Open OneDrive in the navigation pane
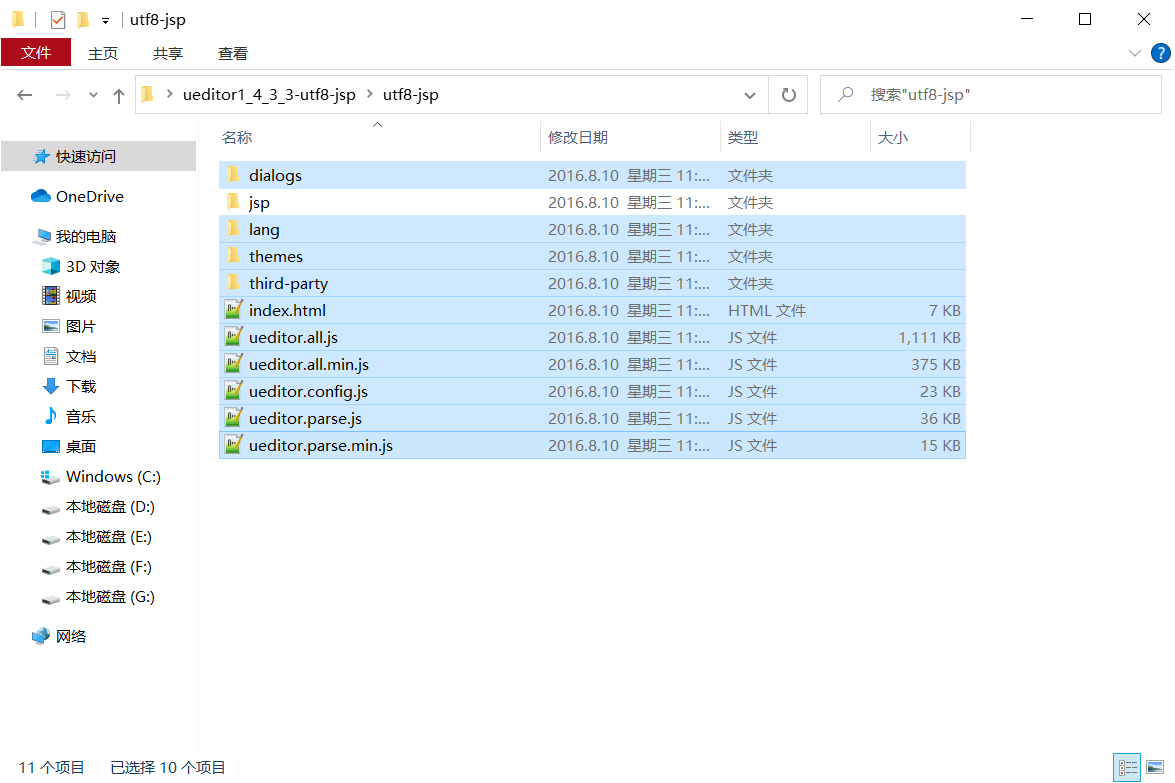This screenshot has height=783, width=1175. (x=89, y=196)
